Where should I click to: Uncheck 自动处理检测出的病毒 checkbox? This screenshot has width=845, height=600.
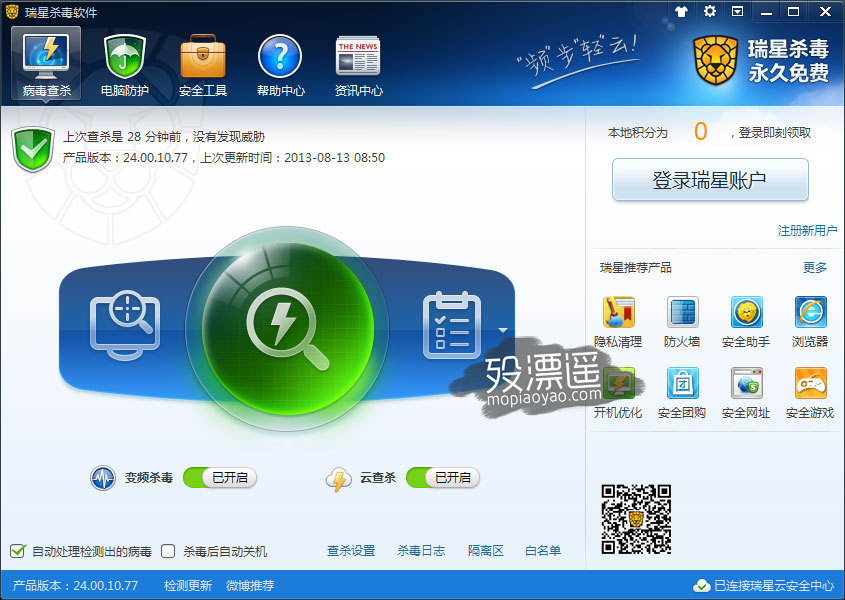(18, 551)
